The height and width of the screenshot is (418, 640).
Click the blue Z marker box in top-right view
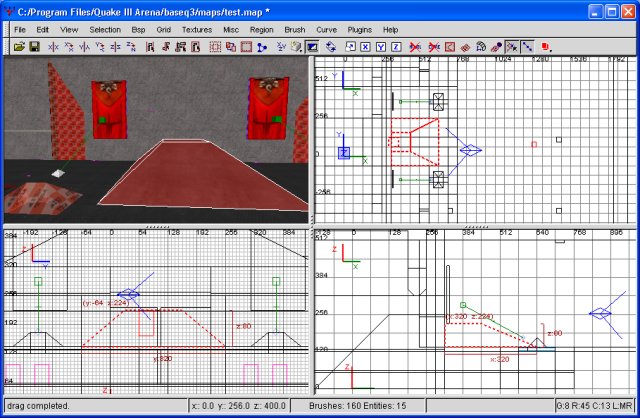pyautogui.click(x=344, y=153)
